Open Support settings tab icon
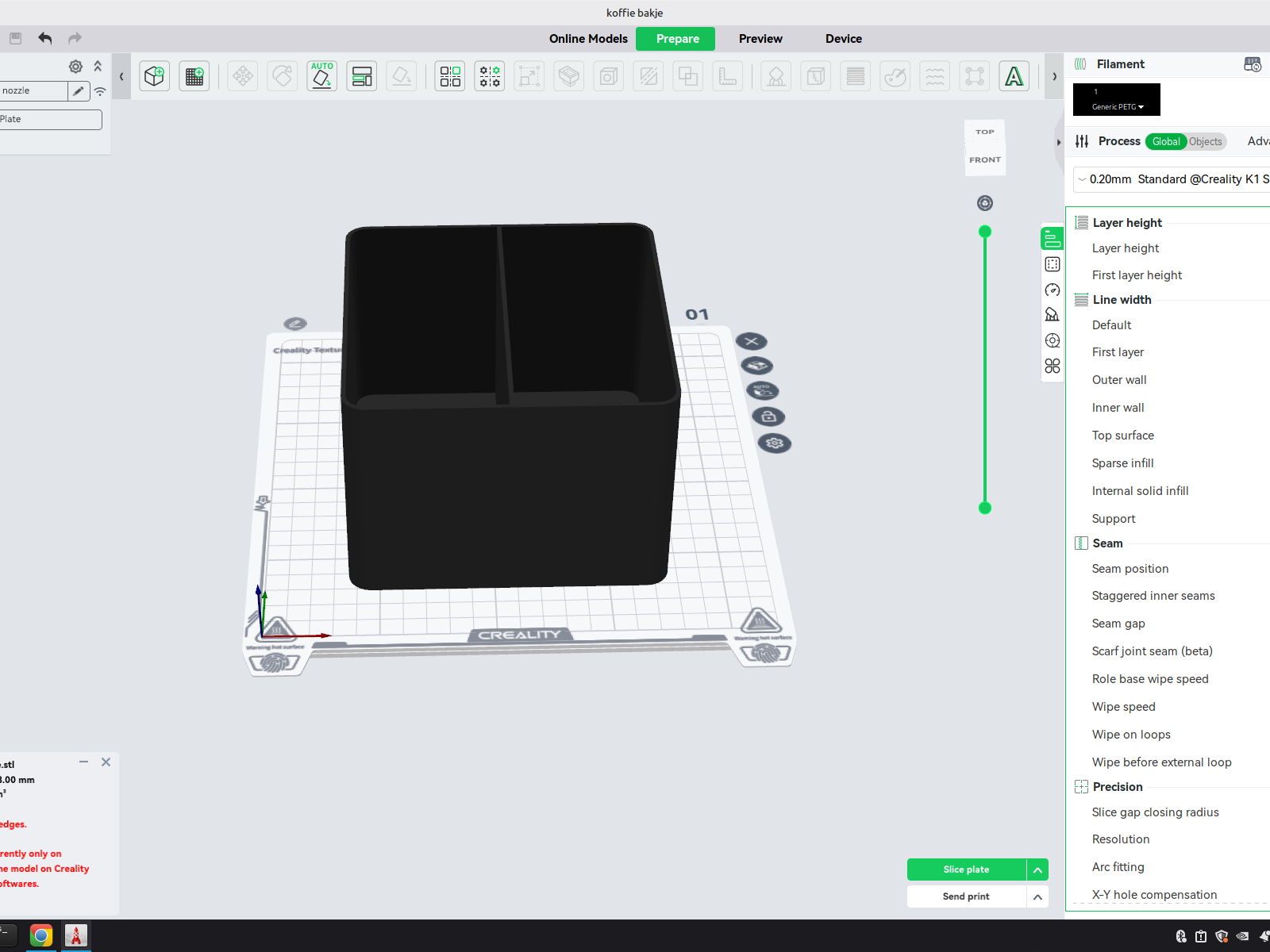Screen dimensions: 1270x952 (x=1053, y=315)
